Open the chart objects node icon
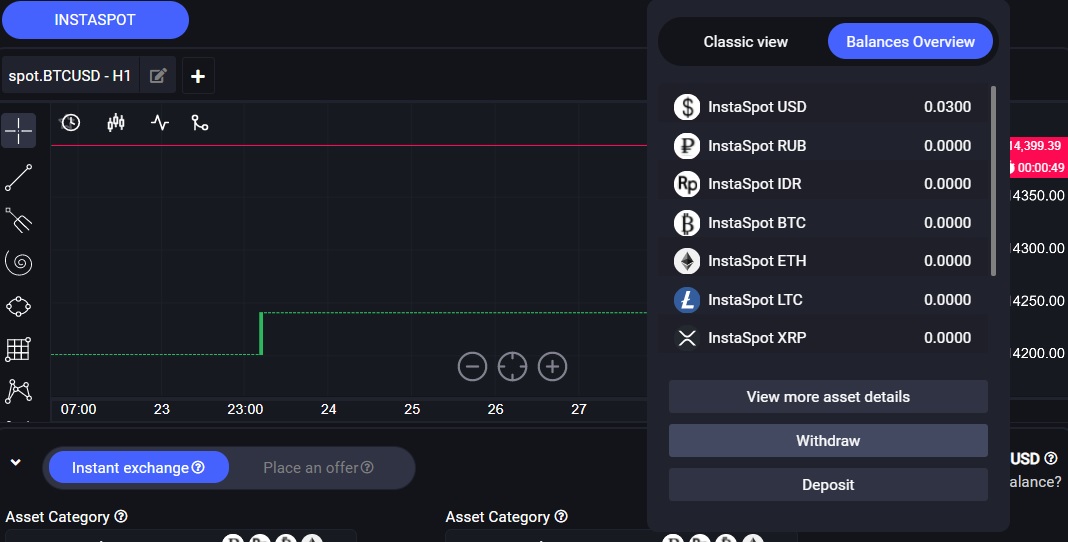 [x=200, y=123]
